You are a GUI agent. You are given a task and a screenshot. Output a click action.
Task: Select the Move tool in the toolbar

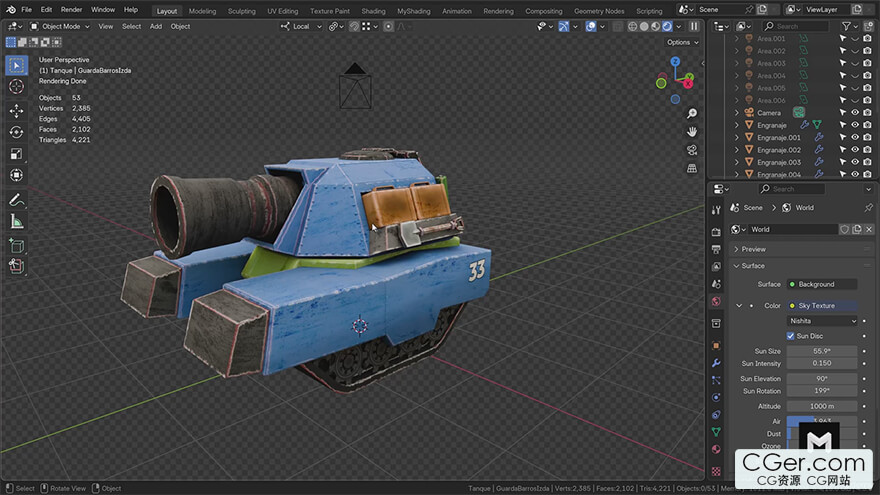[x=16, y=110]
